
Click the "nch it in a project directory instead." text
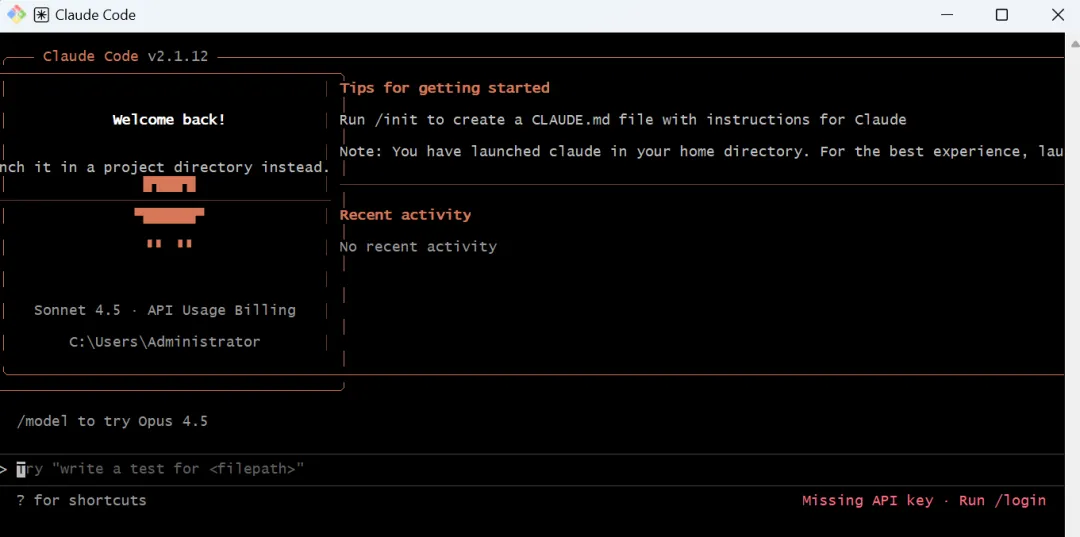pyautogui.click(x=165, y=167)
